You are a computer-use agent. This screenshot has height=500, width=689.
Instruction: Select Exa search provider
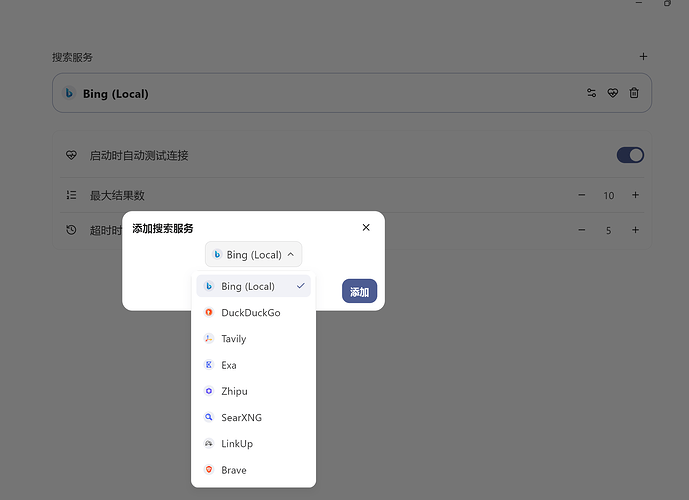pyautogui.click(x=254, y=365)
